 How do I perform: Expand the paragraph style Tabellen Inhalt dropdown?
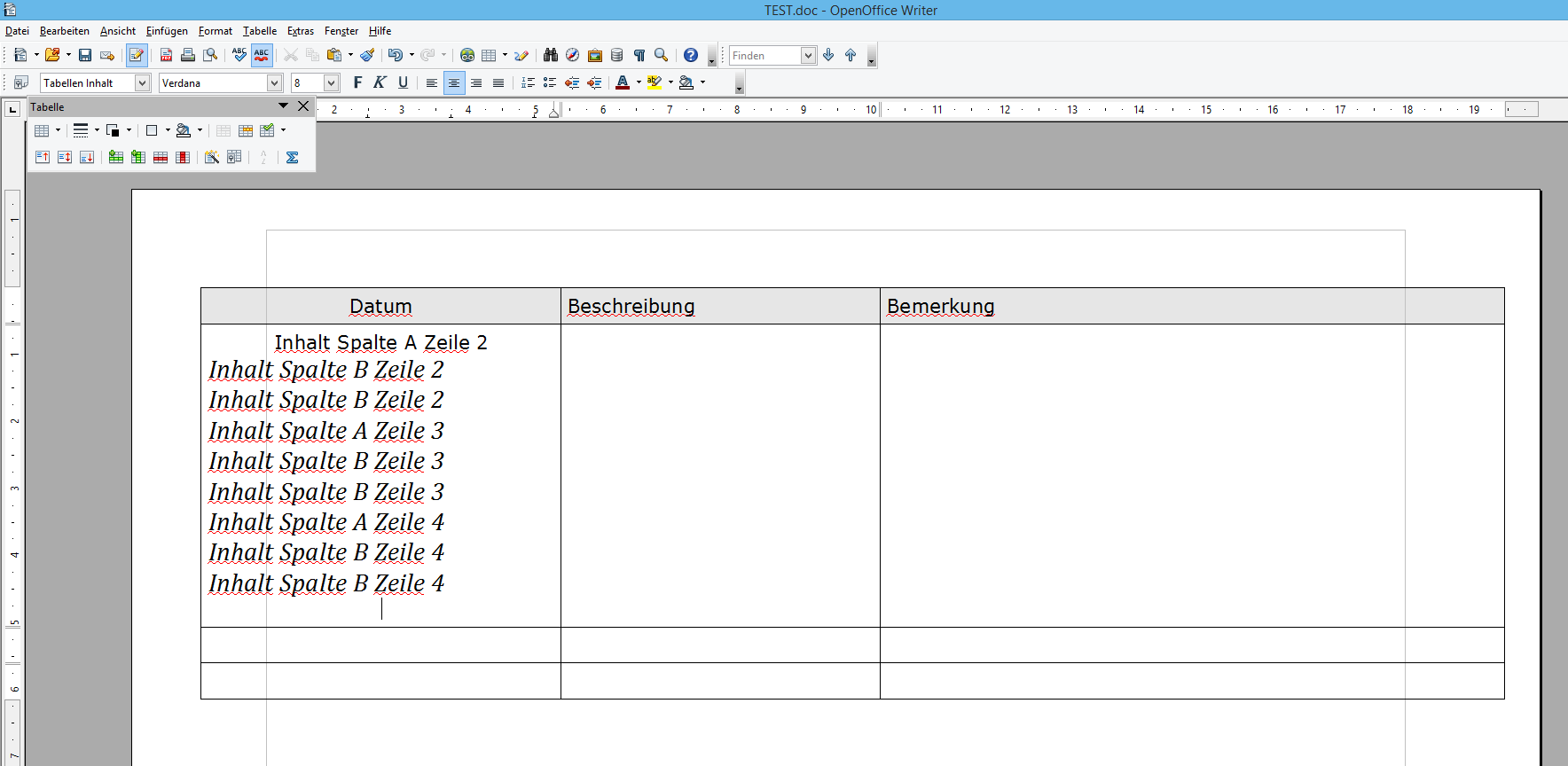(142, 83)
